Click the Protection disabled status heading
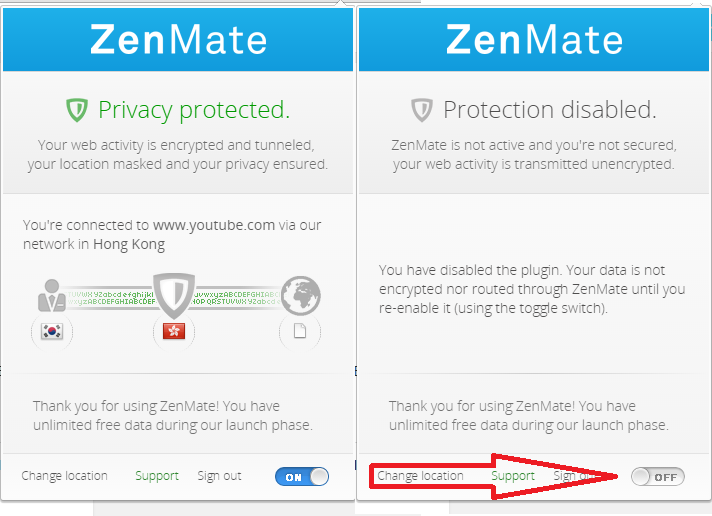712x516 pixels. coord(549,109)
